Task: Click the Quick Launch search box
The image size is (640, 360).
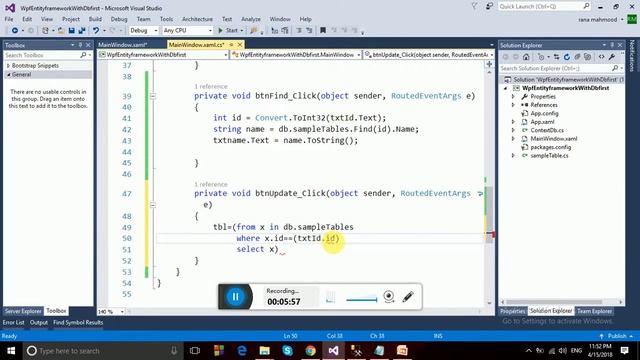Action: click(x=544, y=7)
